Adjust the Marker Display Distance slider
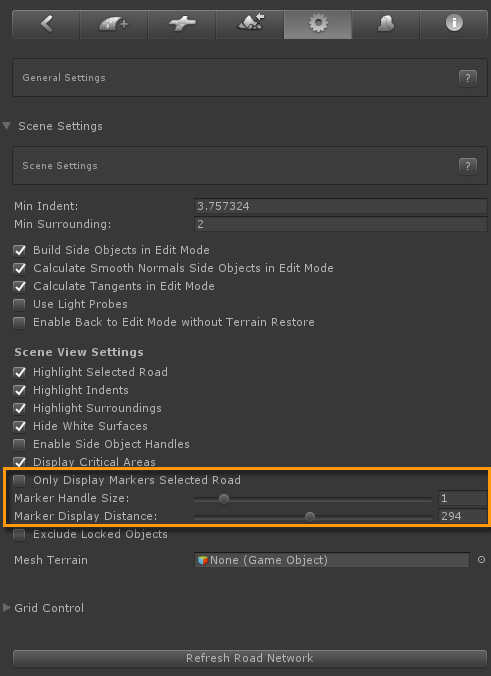The height and width of the screenshot is (676, 491). [x=313, y=516]
